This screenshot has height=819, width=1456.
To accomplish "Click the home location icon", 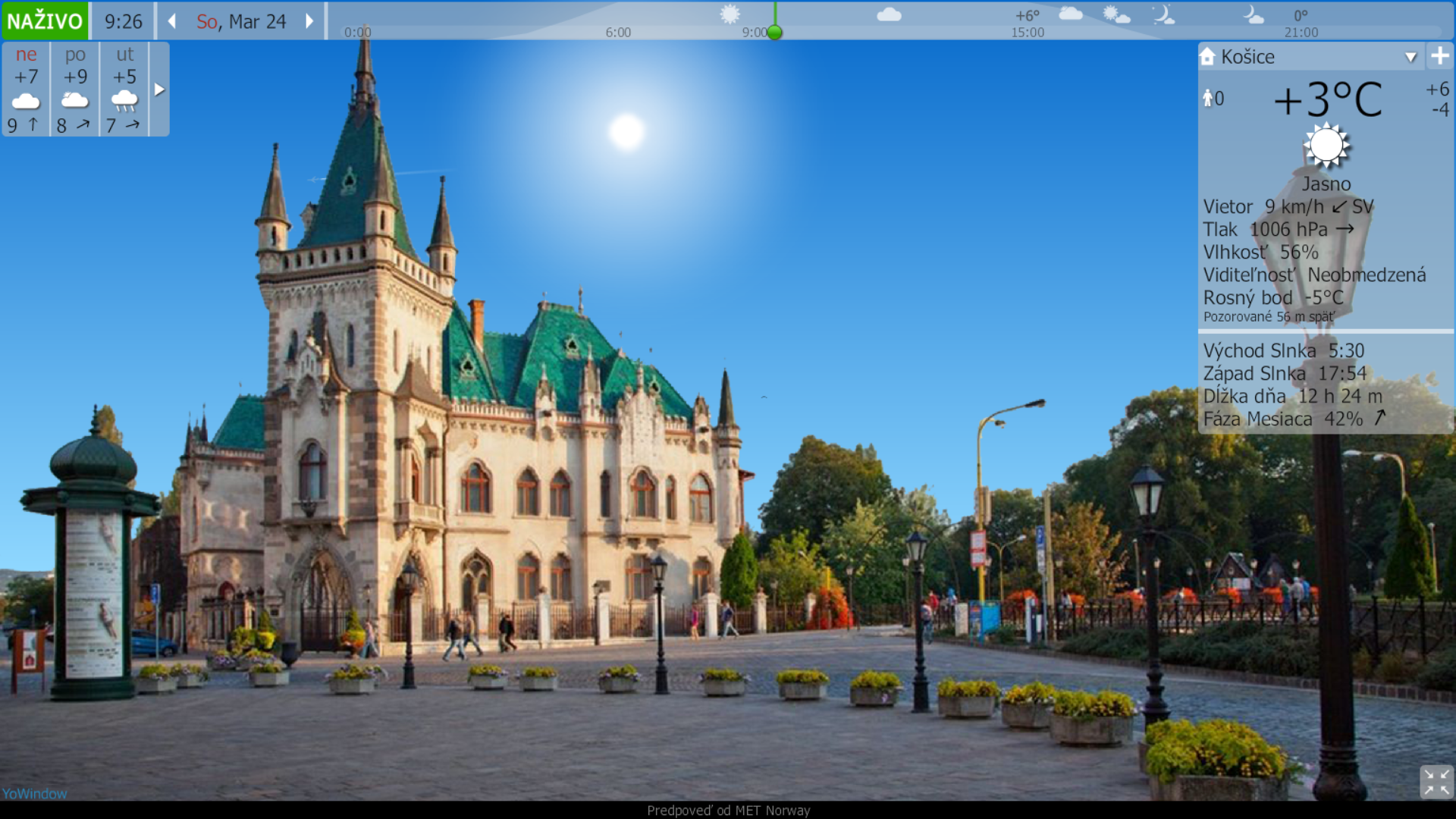I will point(1207,56).
